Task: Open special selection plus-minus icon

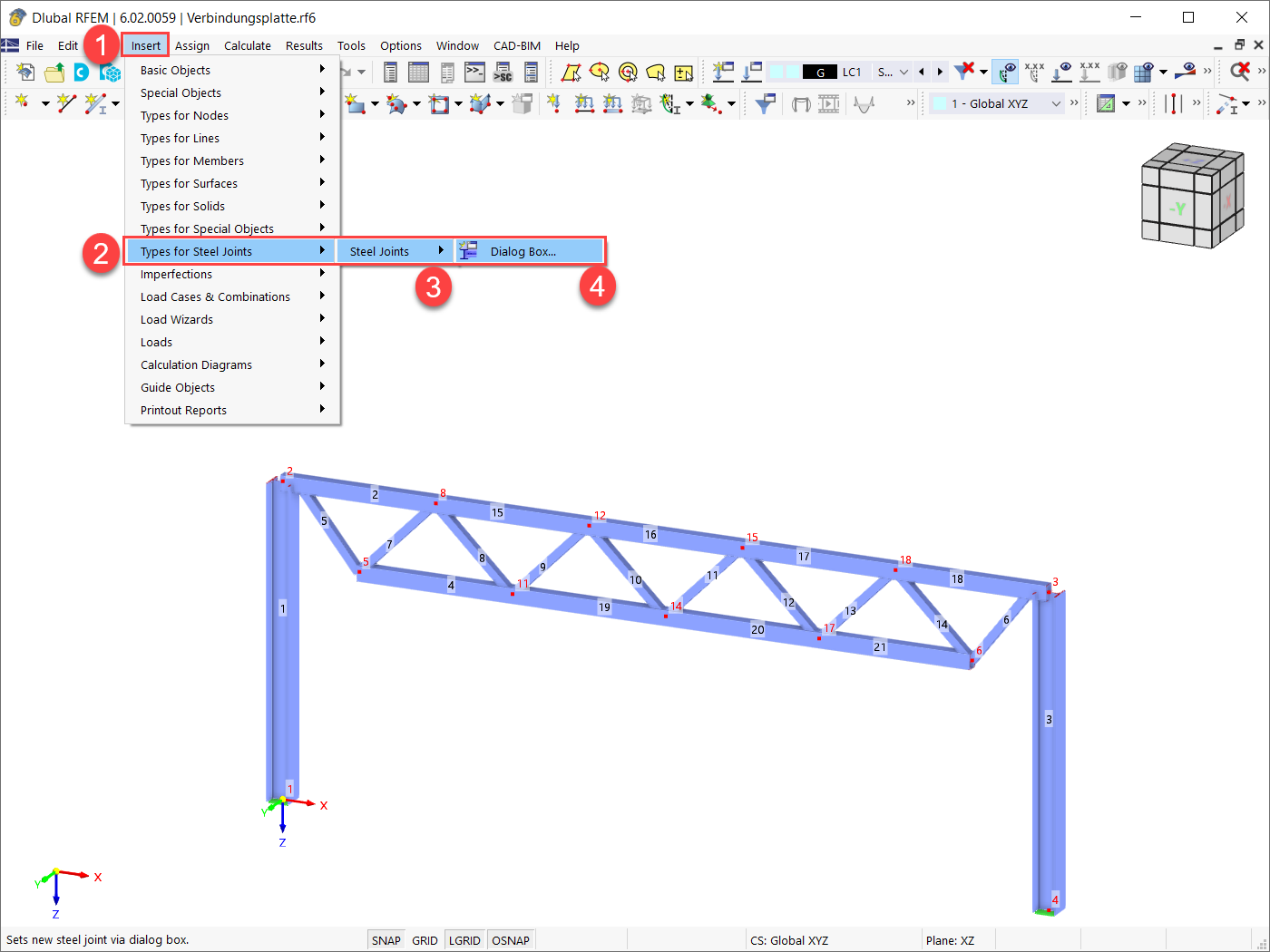Action: 683,72
